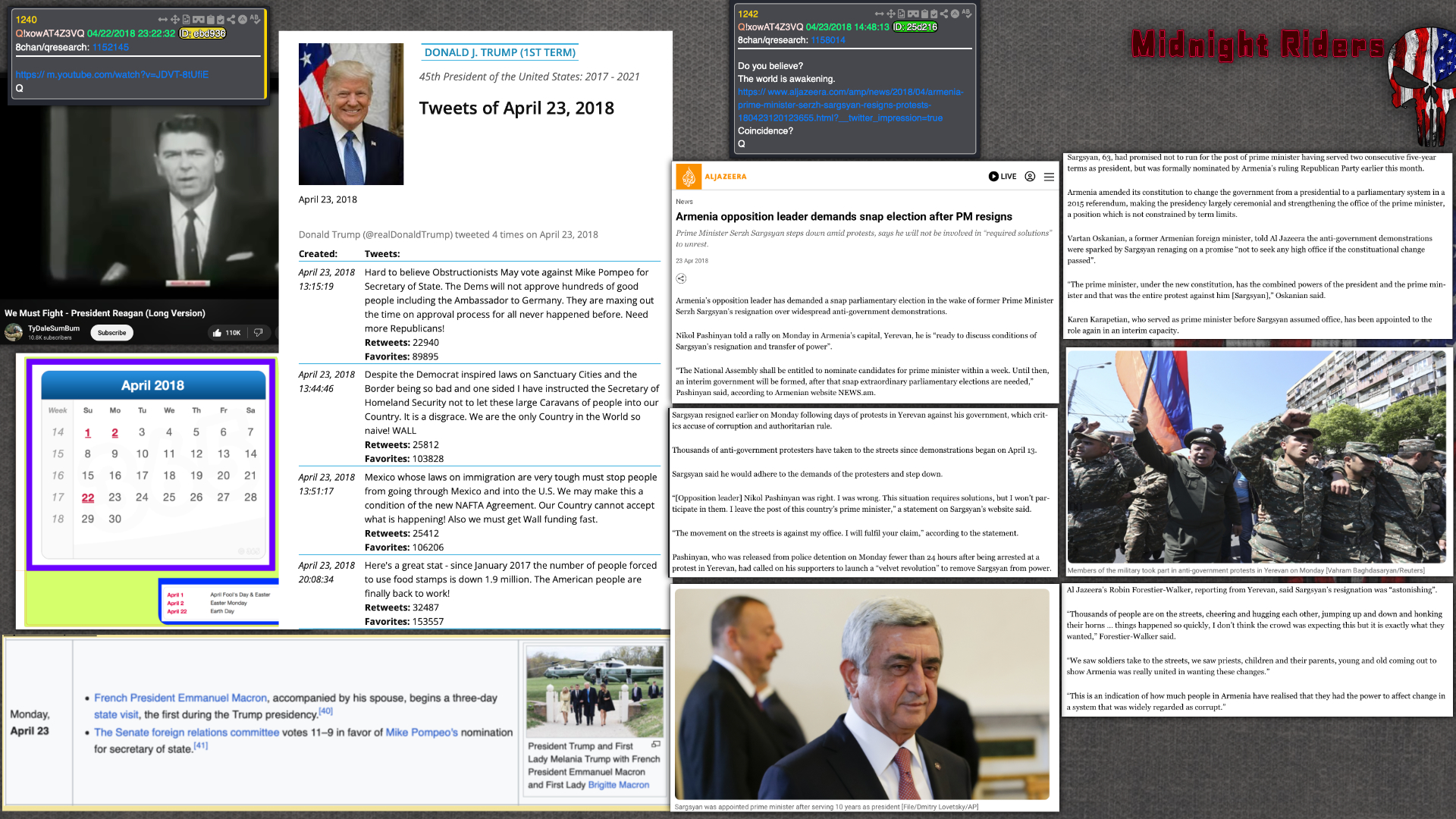This screenshot has height=819, width=1456.
Task: Click the enlarge icon beside the Macron photo caption
Action: tap(656, 745)
